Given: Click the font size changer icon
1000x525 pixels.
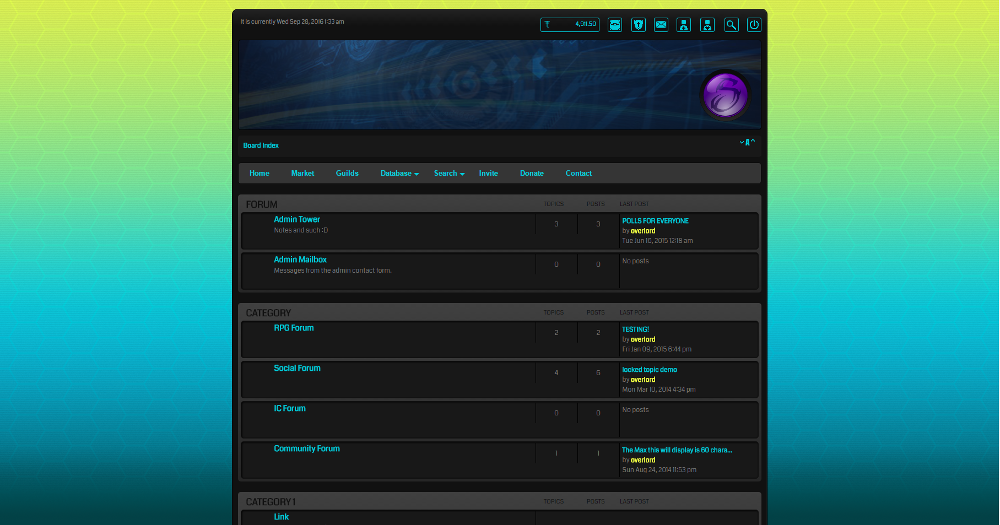Looking at the screenshot, I should pos(747,143).
